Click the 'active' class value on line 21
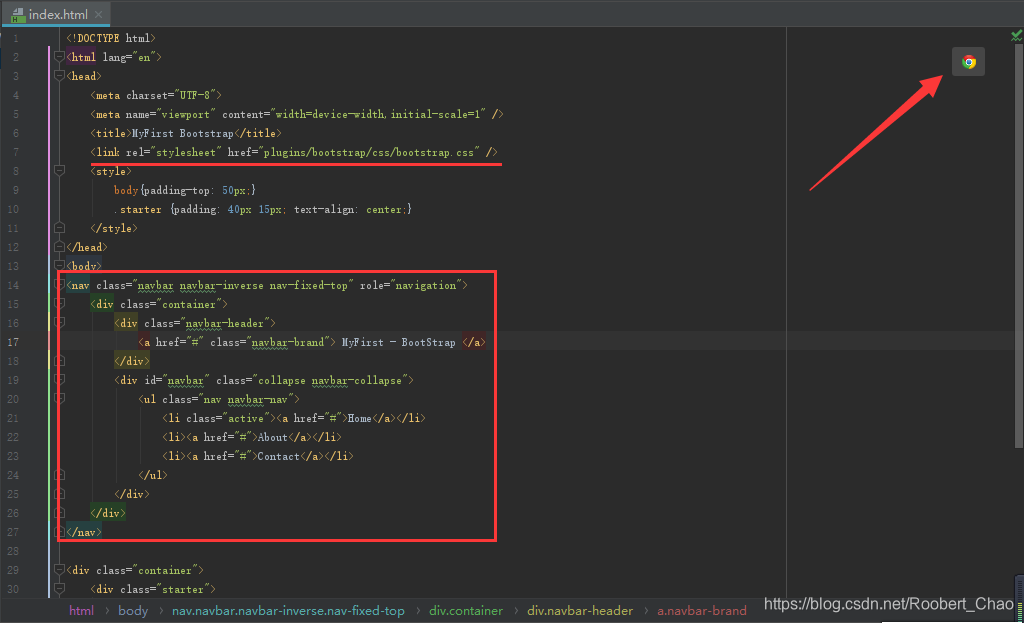The height and width of the screenshot is (623, 1024). pyautogui.click(x=246, y=418)
